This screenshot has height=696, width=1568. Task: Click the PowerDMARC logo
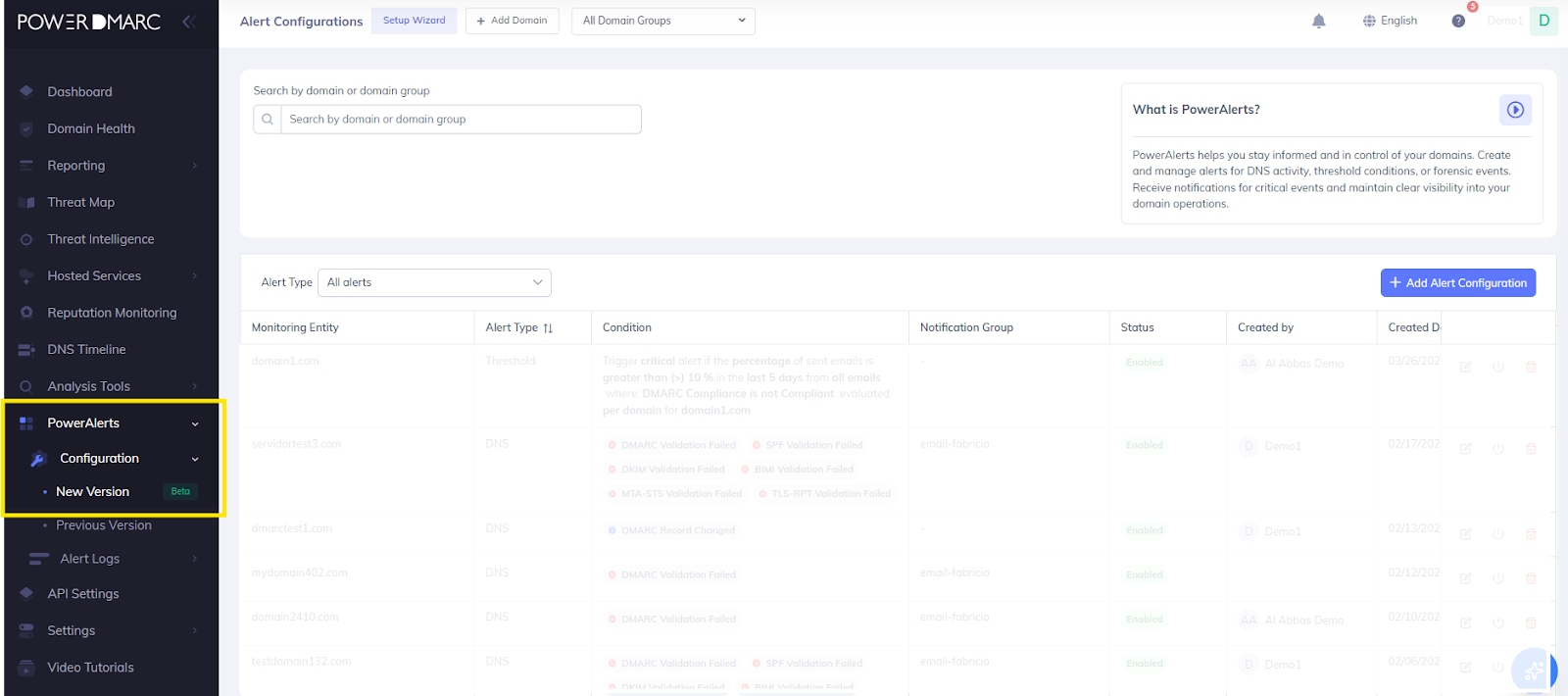click(89, 22)
